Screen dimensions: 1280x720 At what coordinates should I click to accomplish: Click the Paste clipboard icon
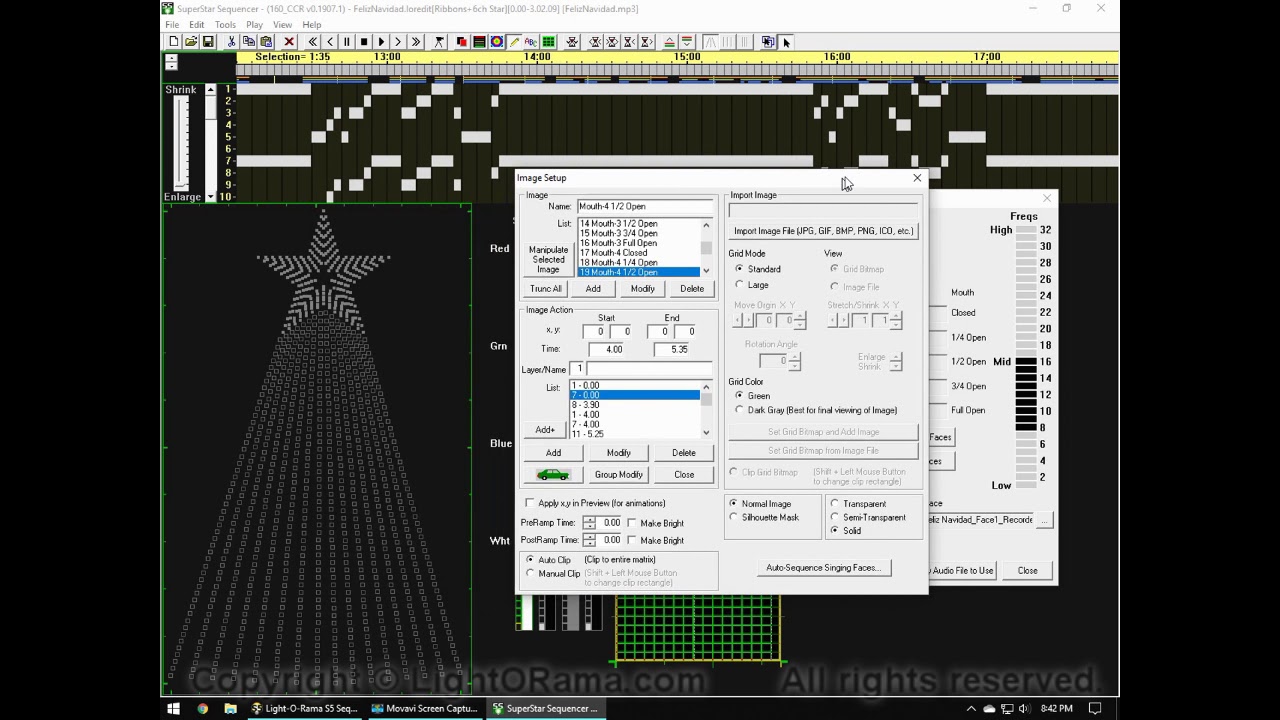pos(265,42)
